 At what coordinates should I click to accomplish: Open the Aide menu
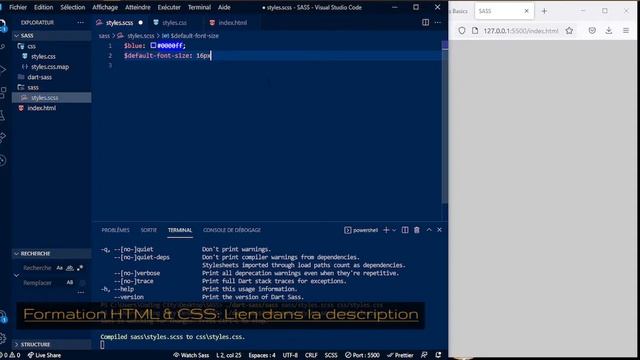pos(224,7)
